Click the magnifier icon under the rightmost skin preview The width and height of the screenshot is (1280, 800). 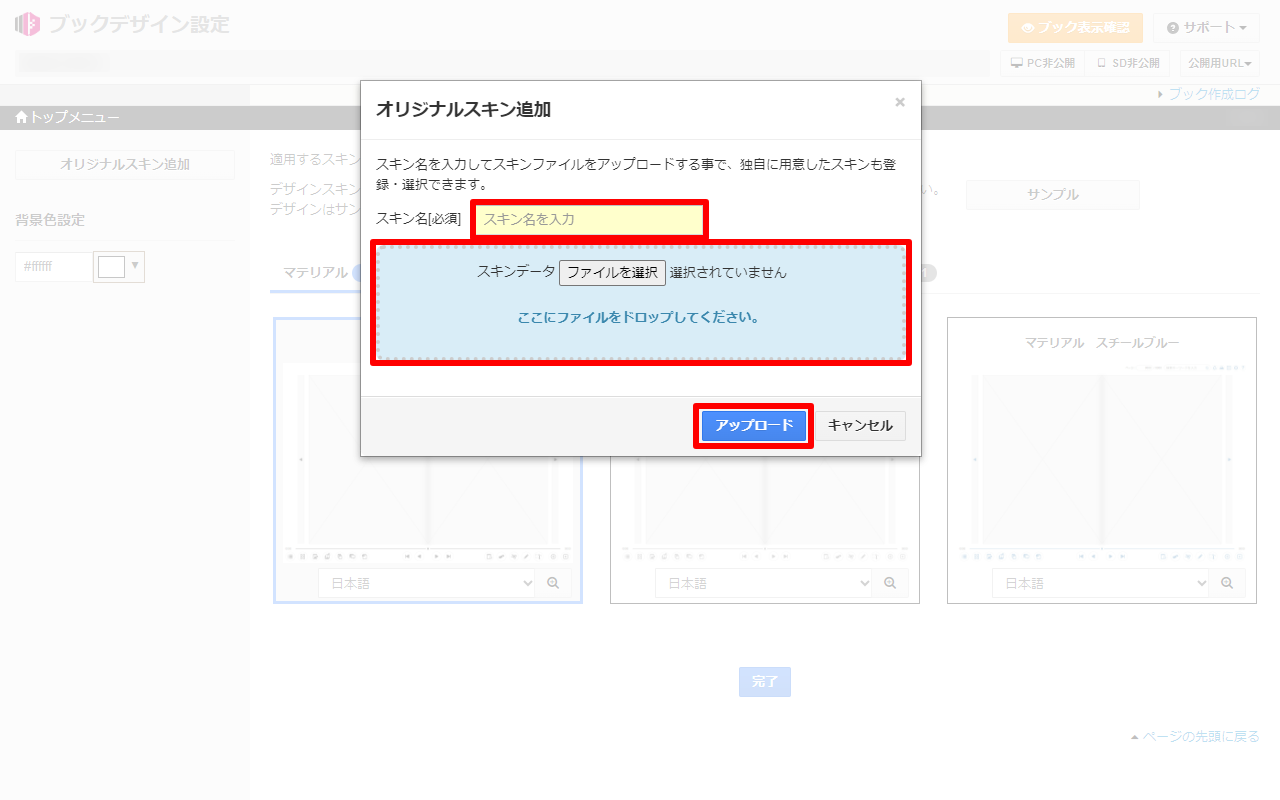[x=1228, y=583]
